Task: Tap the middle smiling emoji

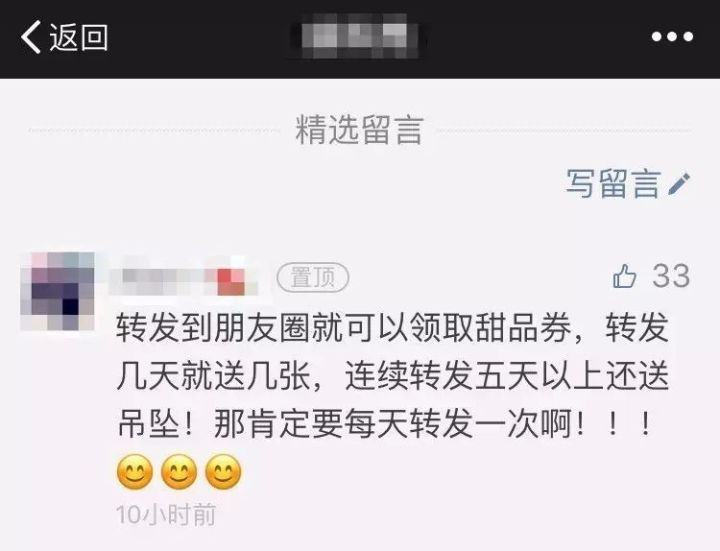Action: [x=179, y=472]
